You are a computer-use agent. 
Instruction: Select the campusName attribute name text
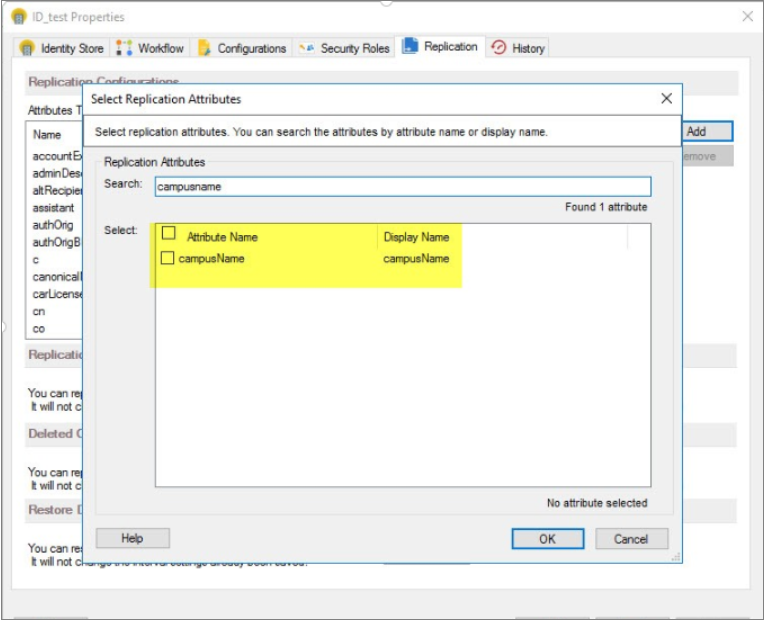click(x=211, y=259)
